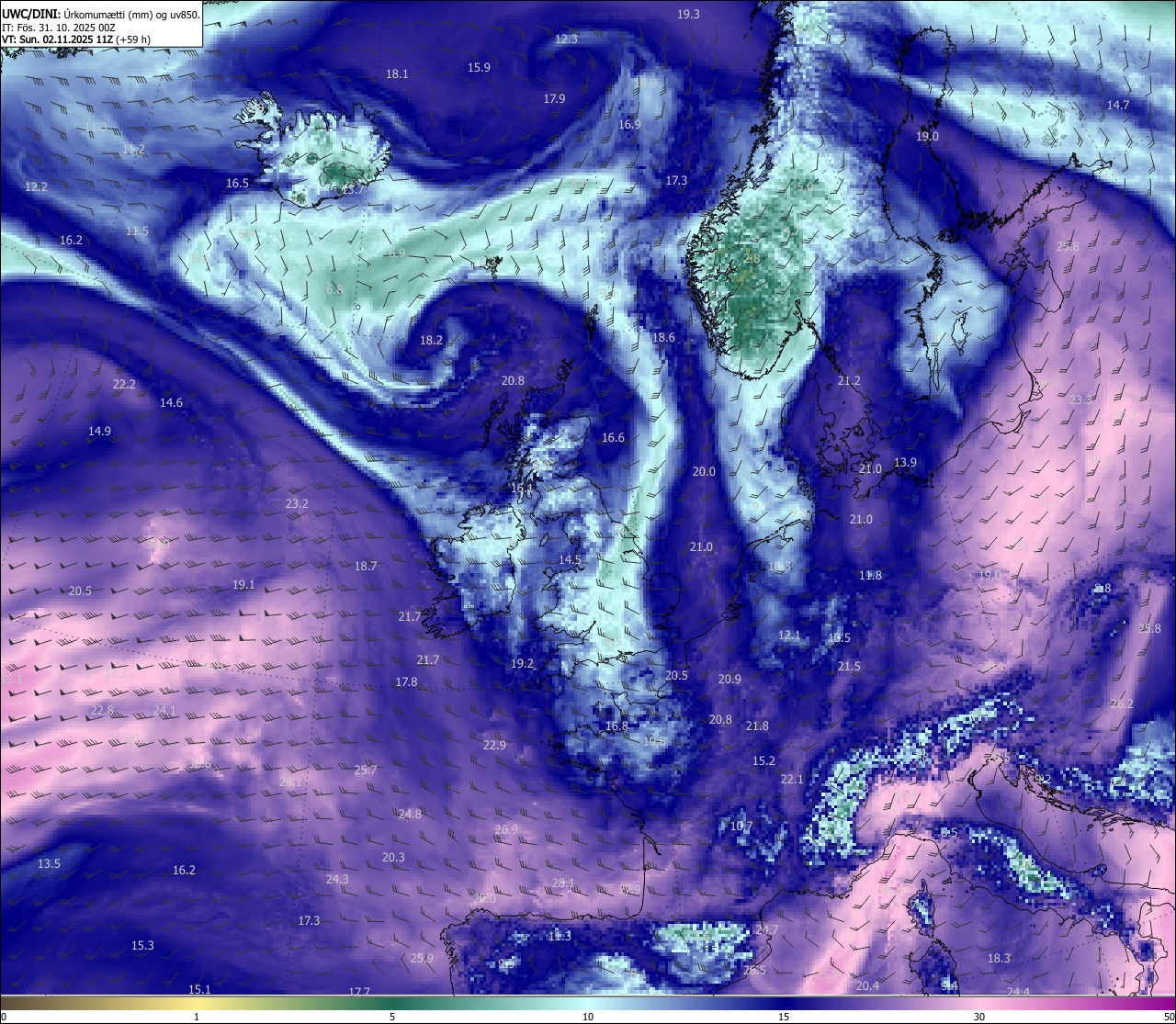Viewport: 1176px width, 1024px height.
Task: Click the UWC/DINI Úrkomumætti title text
Action: pyautogui.click(x=100, y=14)
